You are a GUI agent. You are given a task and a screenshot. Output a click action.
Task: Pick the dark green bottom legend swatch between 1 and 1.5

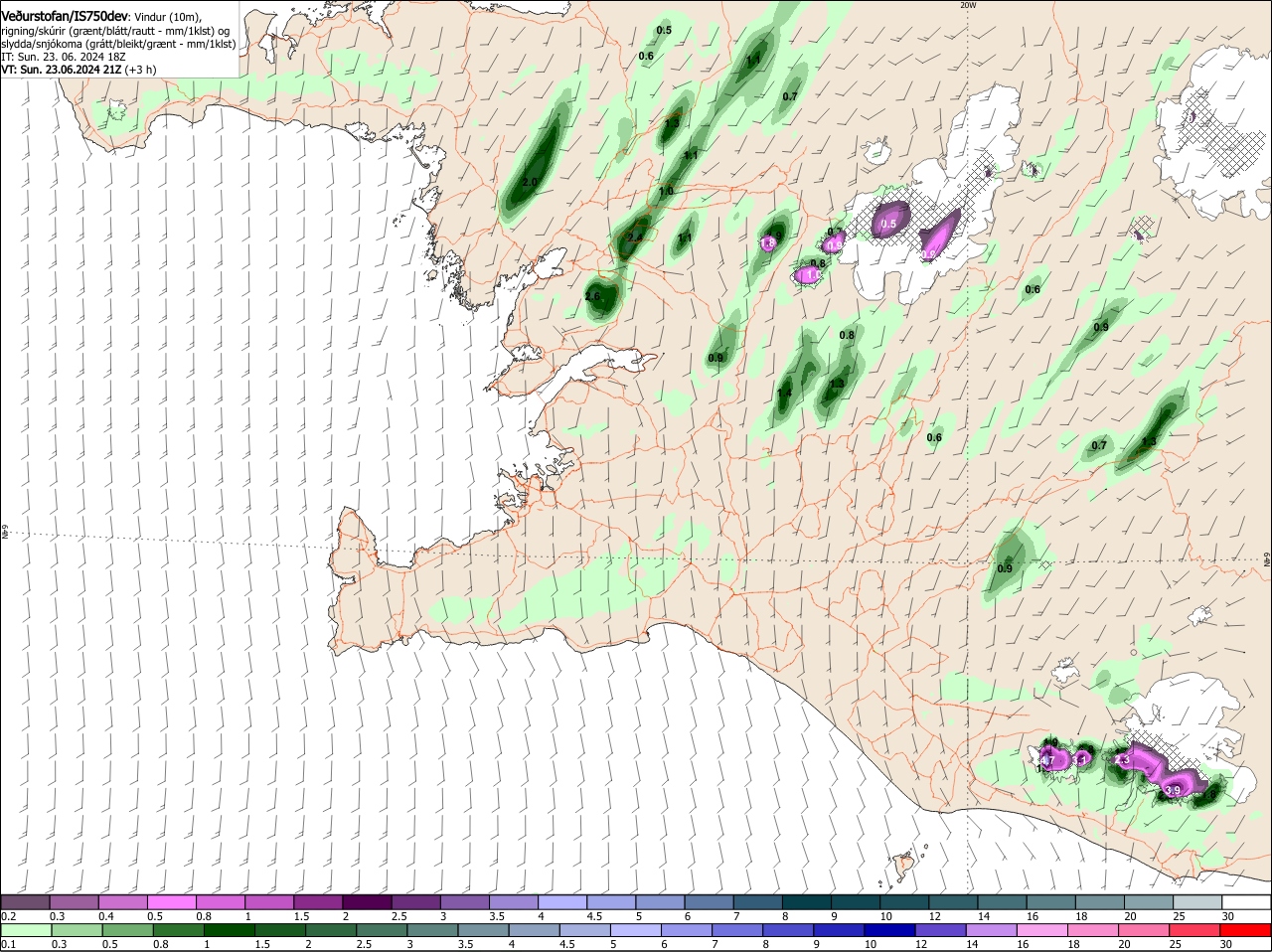pos(231,930)
